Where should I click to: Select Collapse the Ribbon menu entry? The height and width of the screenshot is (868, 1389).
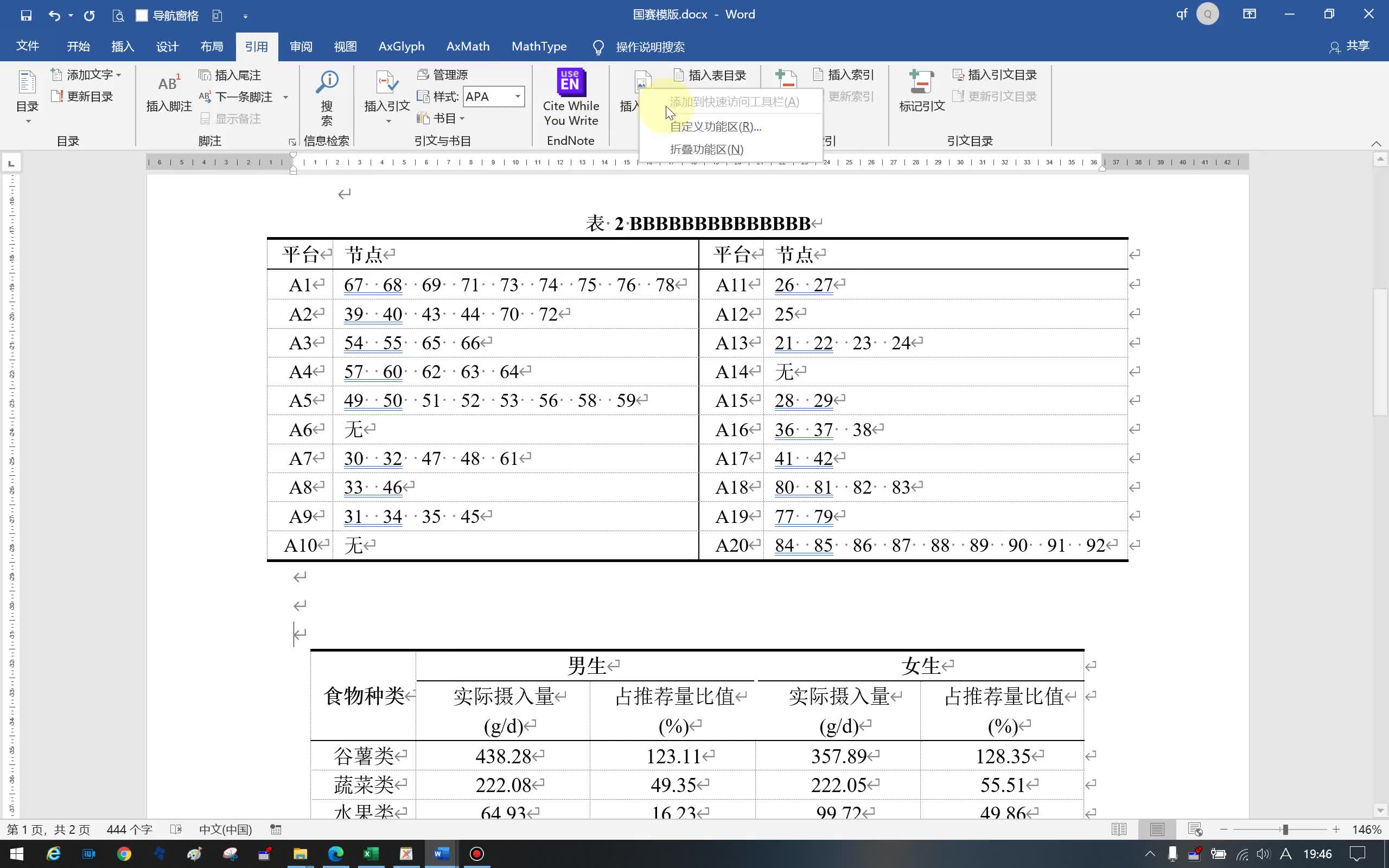click(706, 149)
